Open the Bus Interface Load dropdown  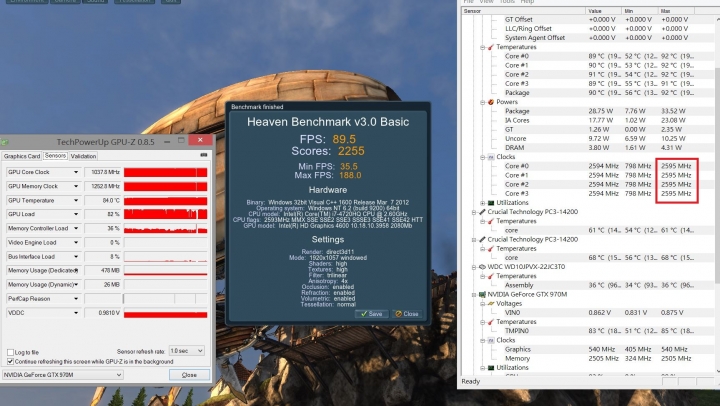coord(76,256)
